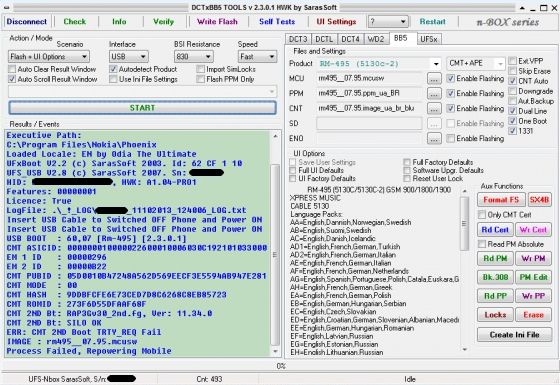This screenshot has height=385, width=560.
Task: Open the Scenario dropdown Flash + UI Options
Action: (49, 57)
